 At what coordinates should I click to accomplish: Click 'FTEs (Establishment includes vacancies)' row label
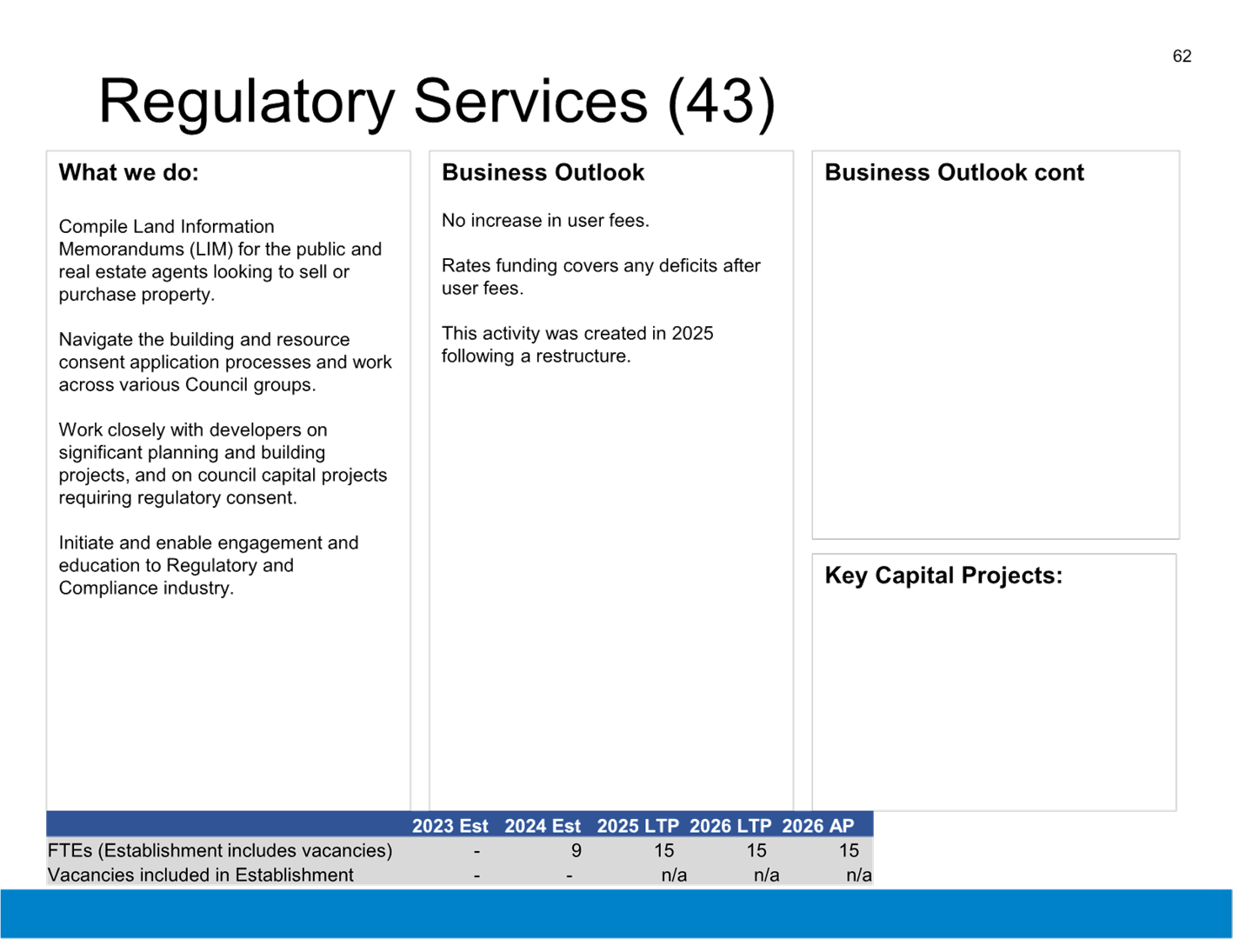(220, 851)
